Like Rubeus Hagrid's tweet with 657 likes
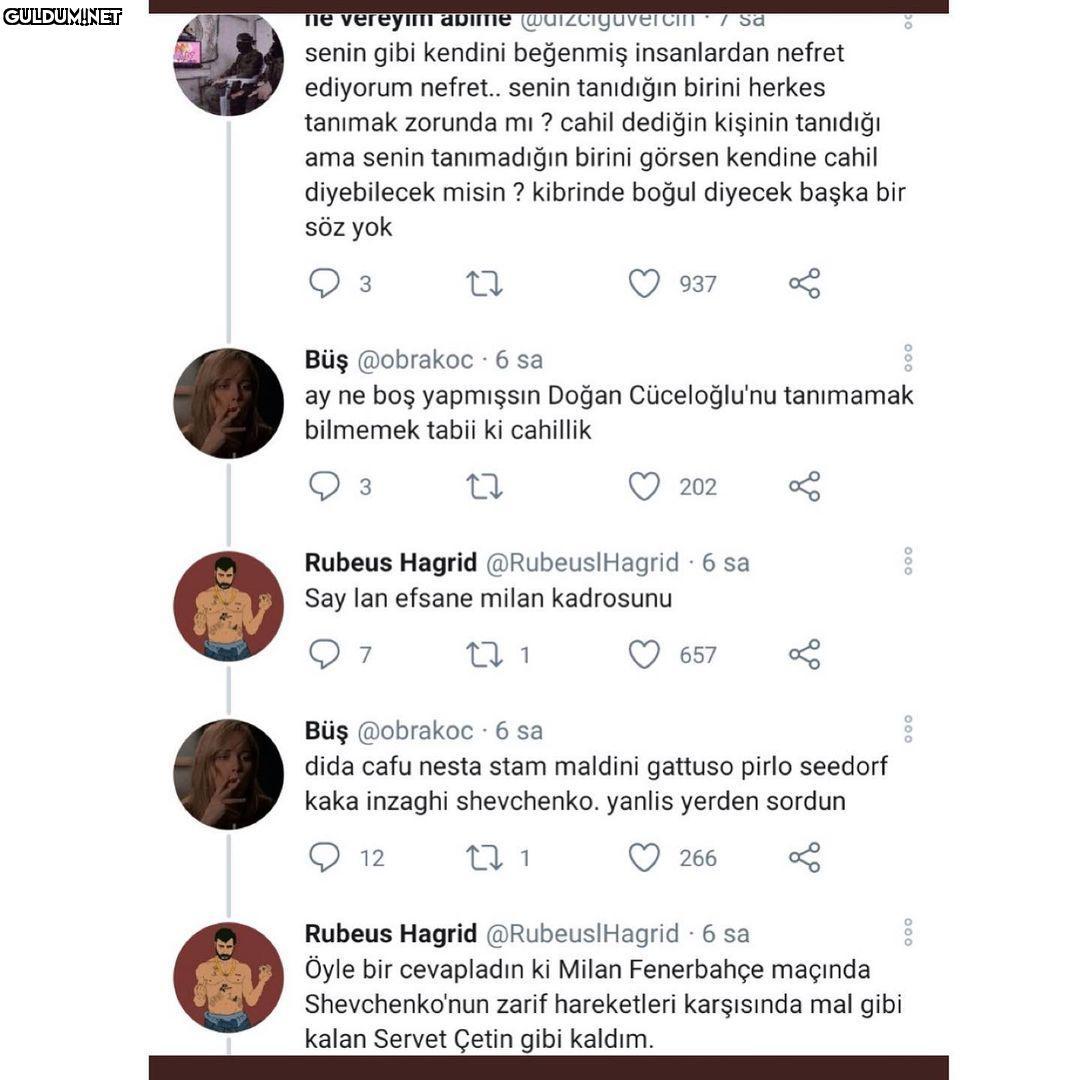1080x1080 pixels. (644, 654)
